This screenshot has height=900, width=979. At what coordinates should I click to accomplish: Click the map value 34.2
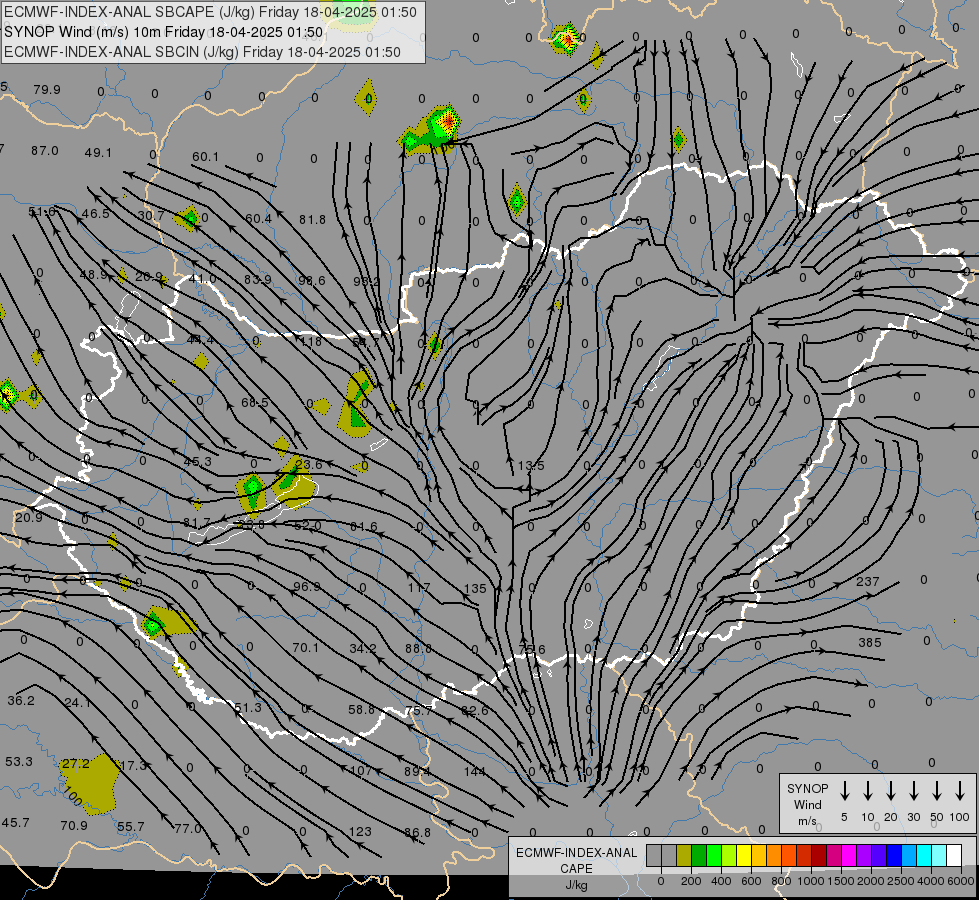pyautogui.click(x=363, y=649)
